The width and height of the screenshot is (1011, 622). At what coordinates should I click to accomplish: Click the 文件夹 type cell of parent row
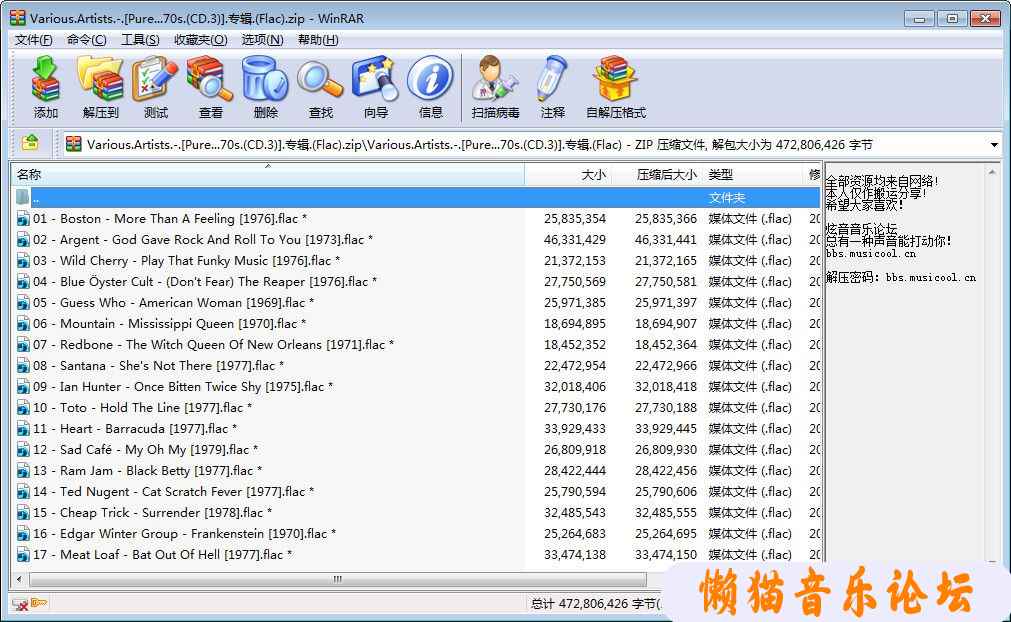[x=727, y=198]
